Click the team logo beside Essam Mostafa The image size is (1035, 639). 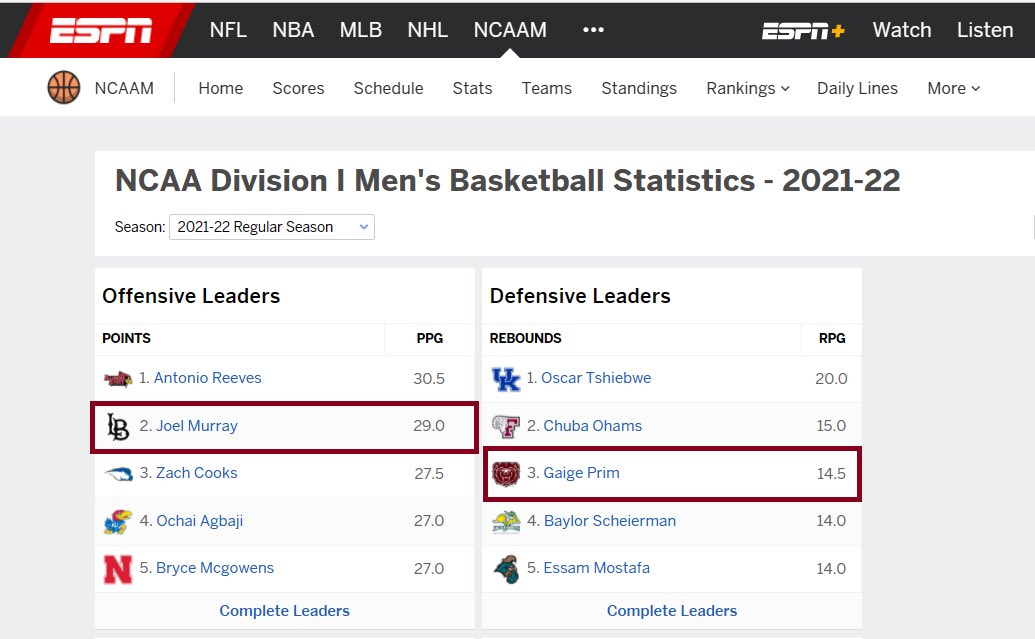tap(506, 569)
